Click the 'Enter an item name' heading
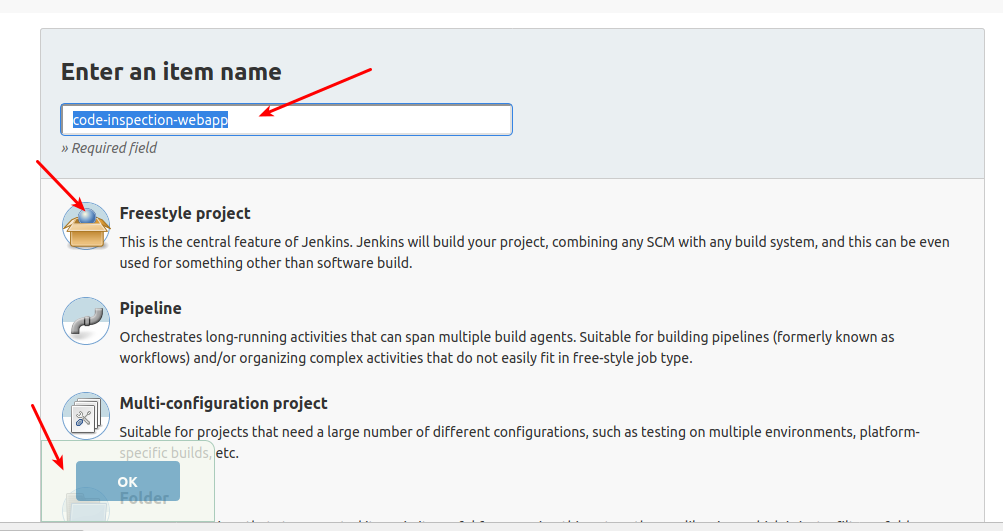Image resolution: width=1003 pixels, height=531 pixels. [171, 72]
